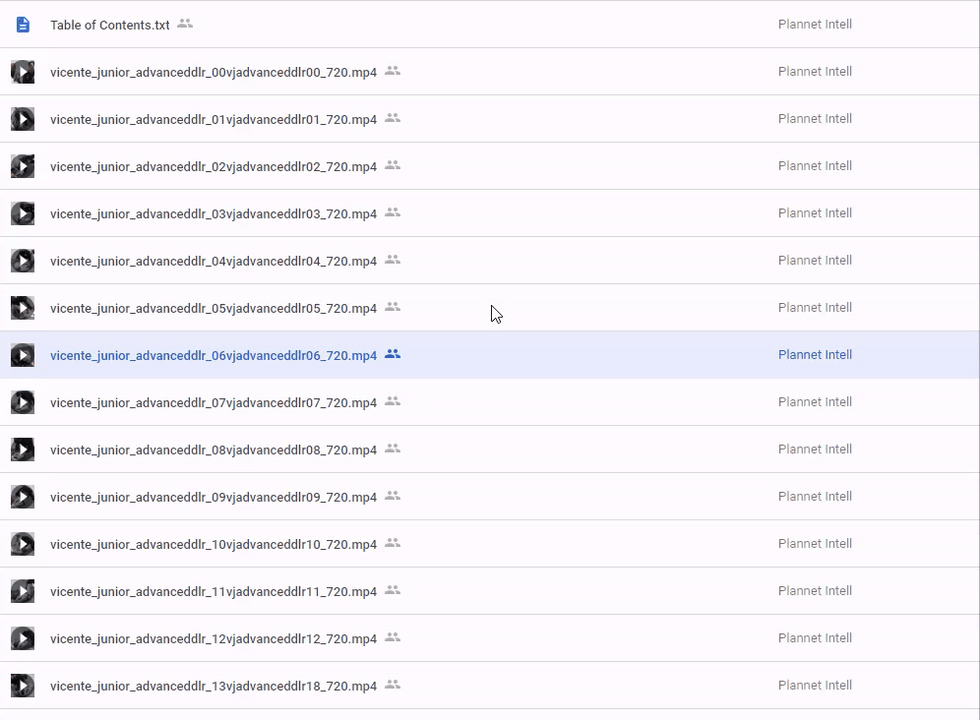Click video play icon of advanceddlr08 file
The height and width of the screenshot is (720, 980).
click(x=23, y=450)
